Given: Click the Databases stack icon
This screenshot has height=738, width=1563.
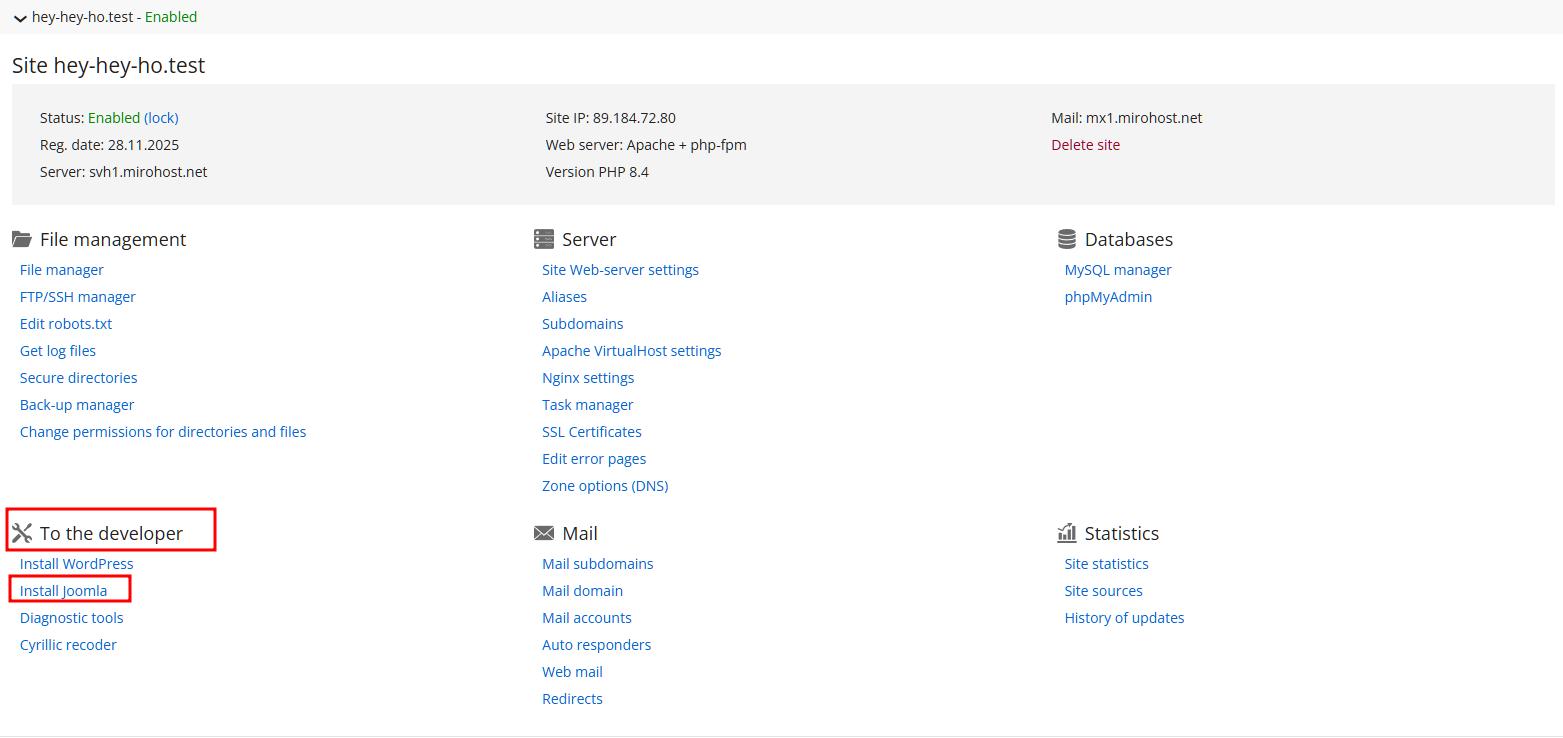Looking at the screenshot, I should click(x=1066, y=238).
